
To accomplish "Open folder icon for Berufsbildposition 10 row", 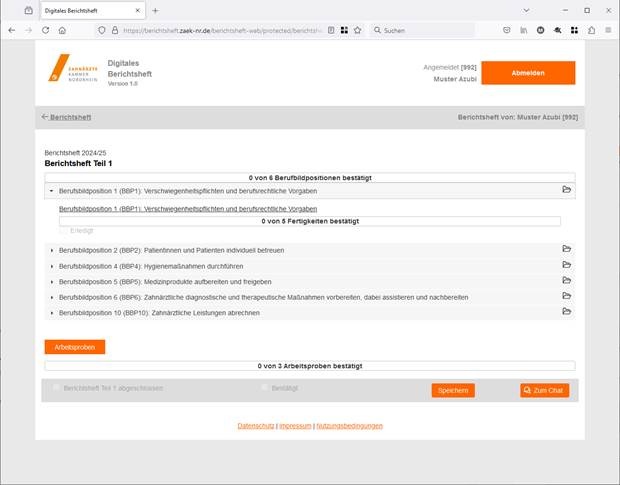I will click(x=566, y=311).
